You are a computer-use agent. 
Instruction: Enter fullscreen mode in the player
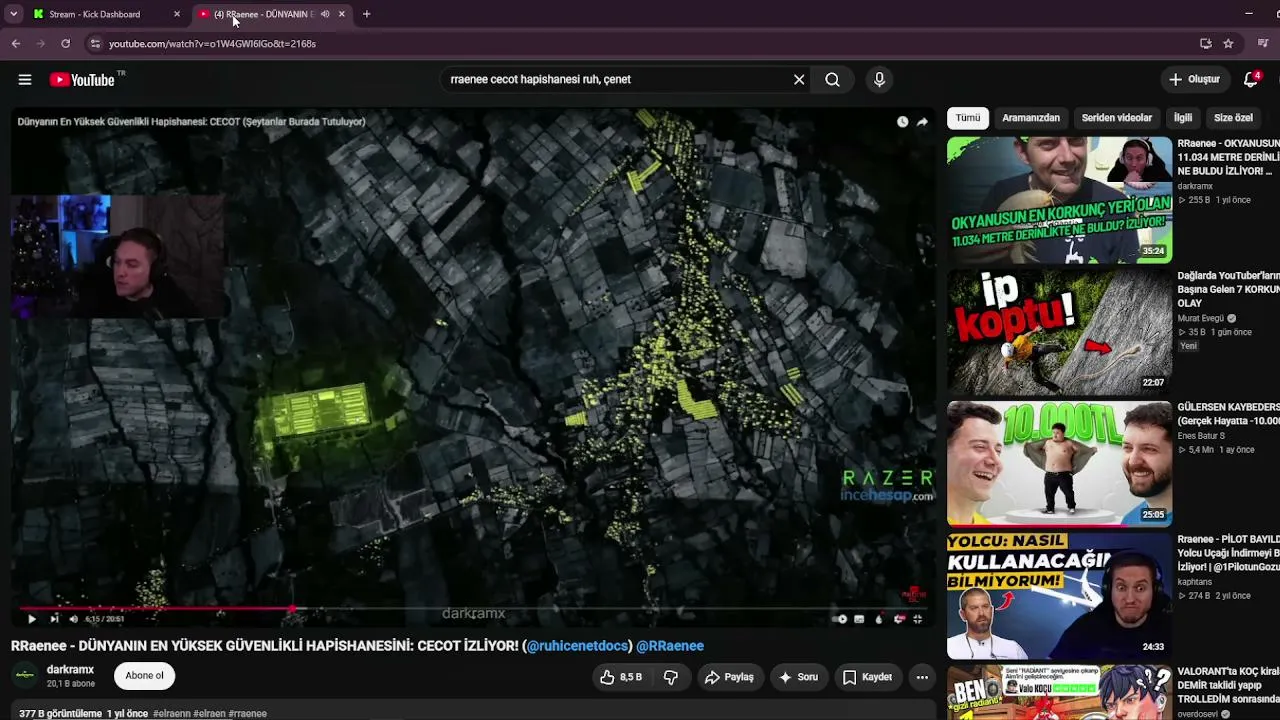(917, 619)
